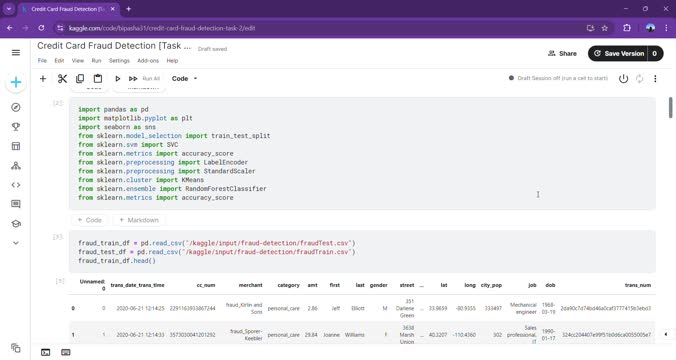Open the three-dot more options menu
This screenshot has height=360, width=676.
tap(655, 78)
